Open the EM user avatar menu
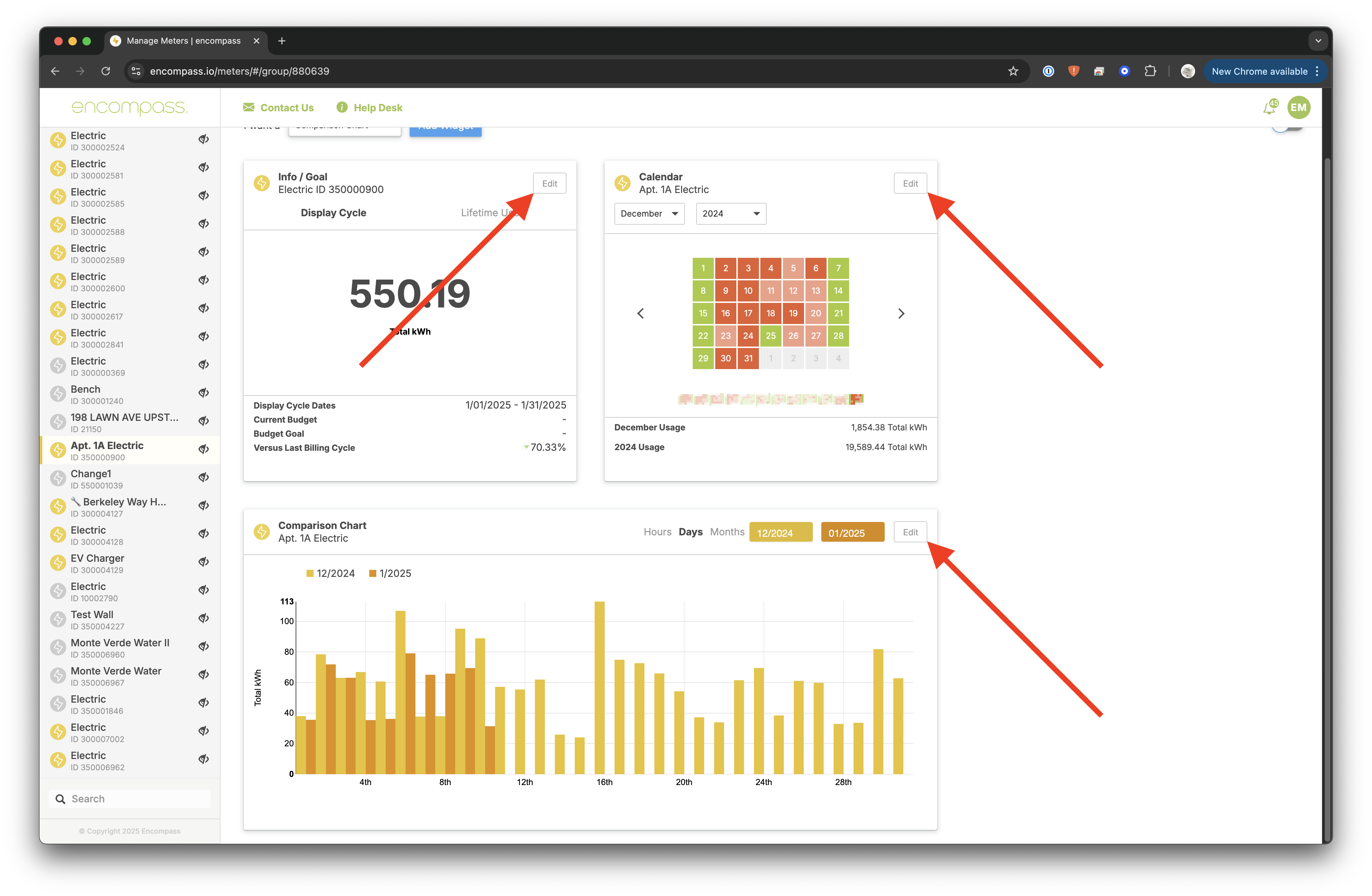The height and width of the screenshot is (896, 1372). coord(1298,108)
